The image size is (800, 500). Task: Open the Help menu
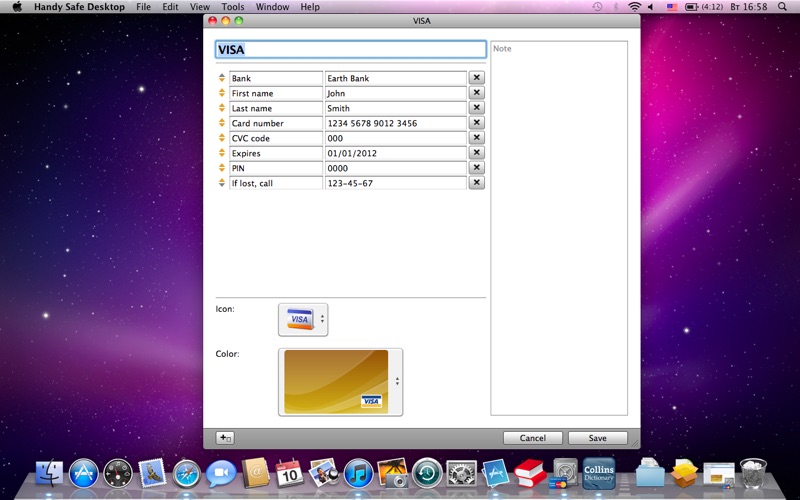click(310, 7)
